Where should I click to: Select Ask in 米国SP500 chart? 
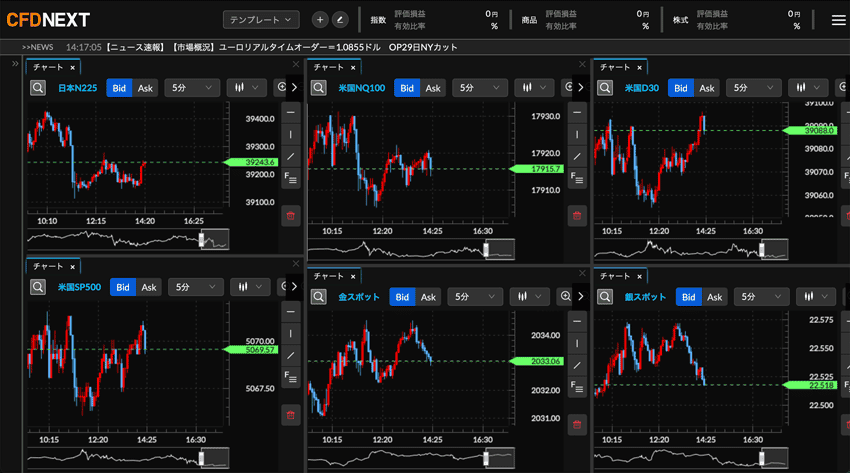coord(149,287)
